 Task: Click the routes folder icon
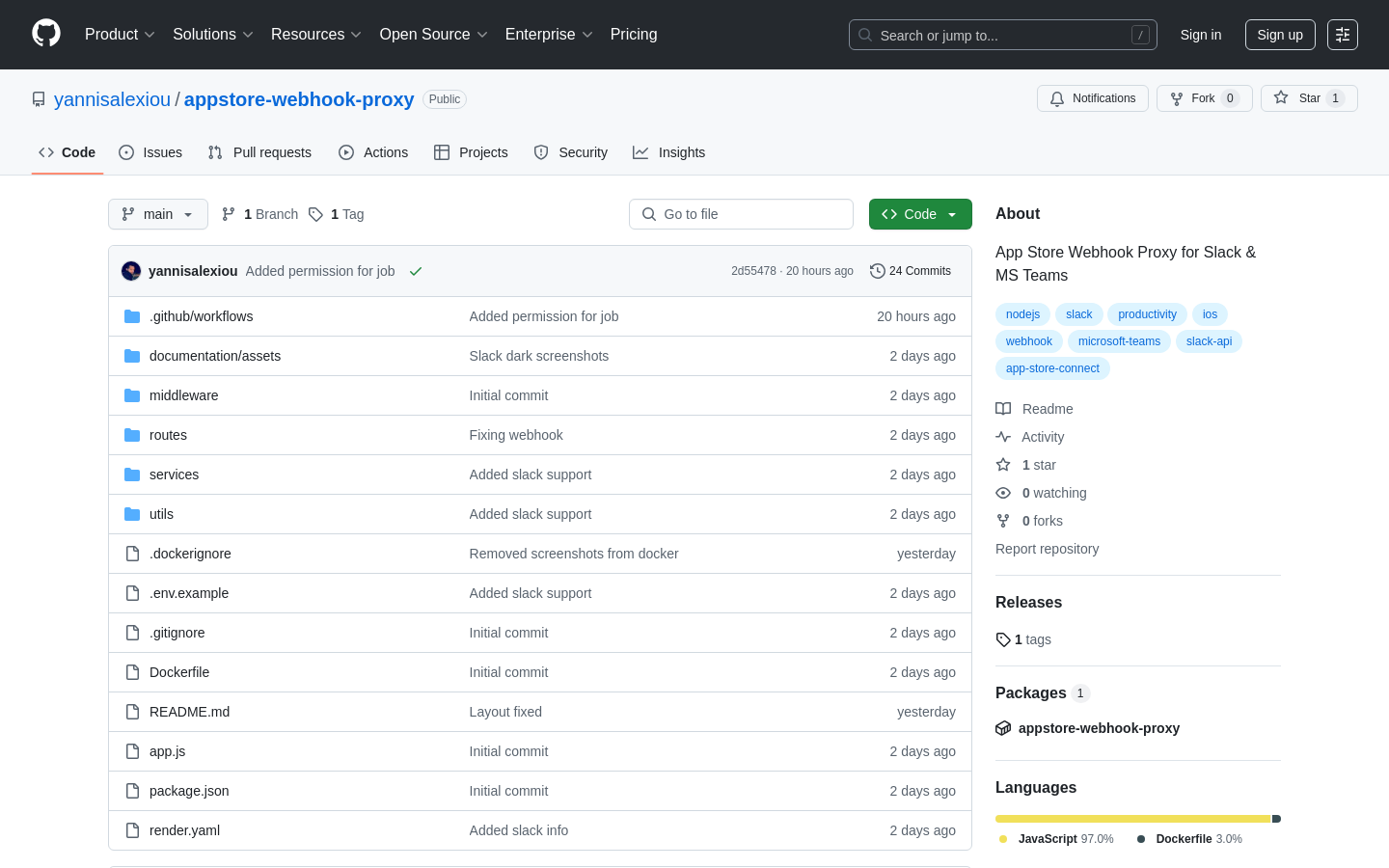click(x=132, y=435)
